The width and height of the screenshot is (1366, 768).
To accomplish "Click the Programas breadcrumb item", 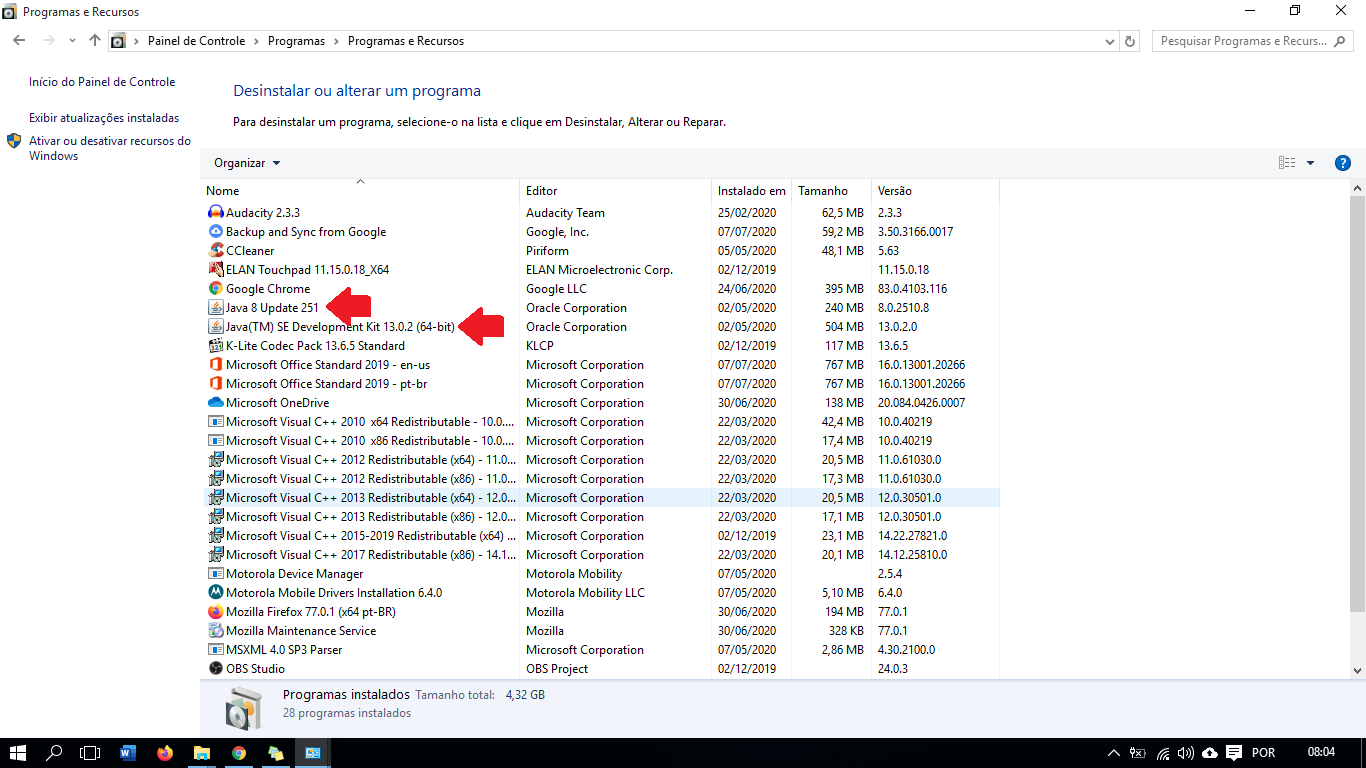I will pos(296,41).
